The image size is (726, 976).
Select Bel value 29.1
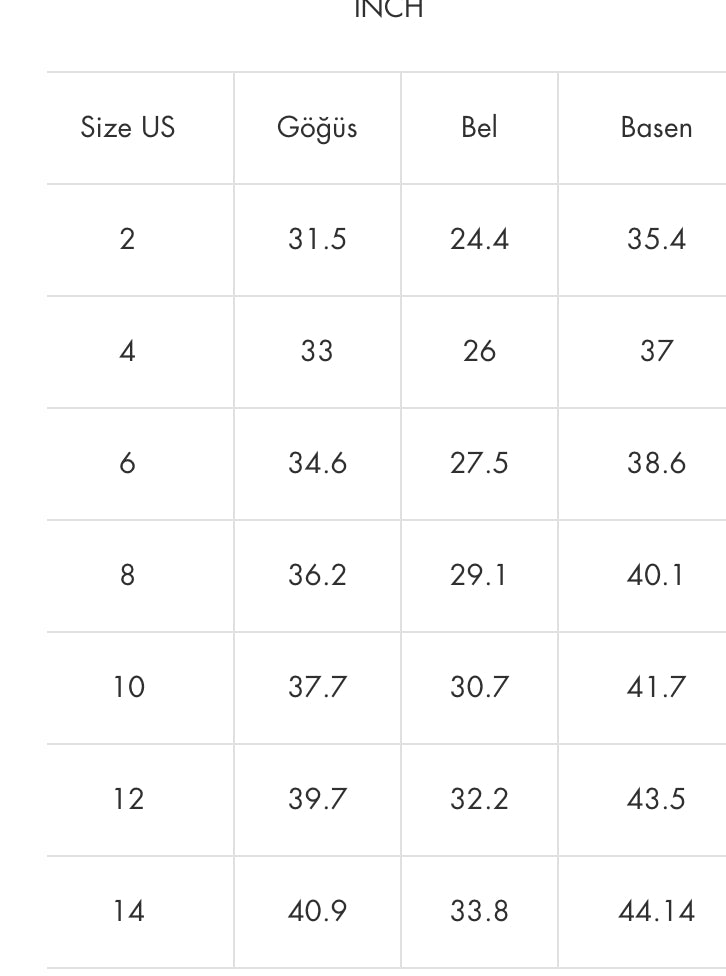479,576
